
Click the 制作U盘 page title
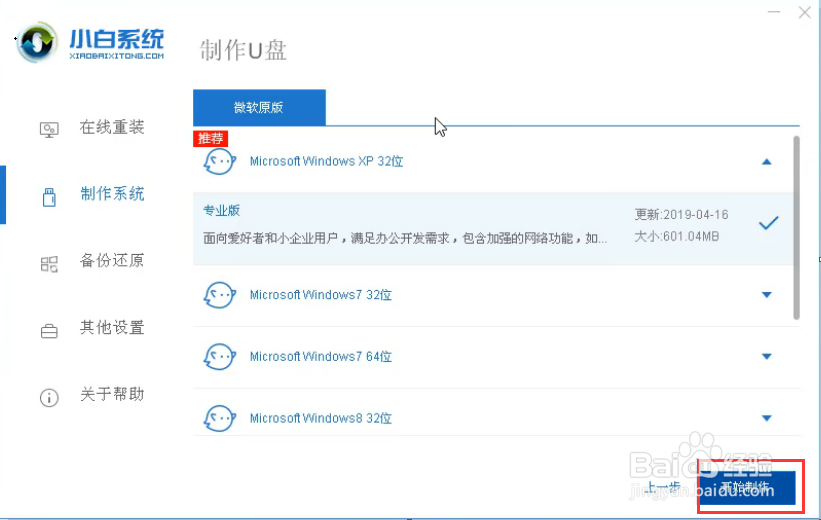243,50
